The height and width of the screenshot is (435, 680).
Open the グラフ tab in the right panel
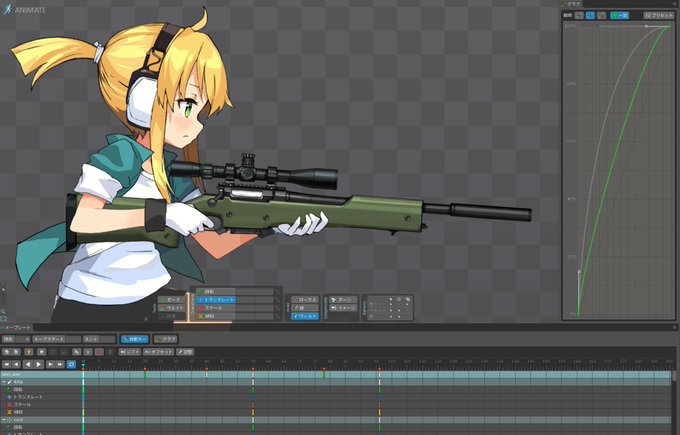click(x=574, y=4)
